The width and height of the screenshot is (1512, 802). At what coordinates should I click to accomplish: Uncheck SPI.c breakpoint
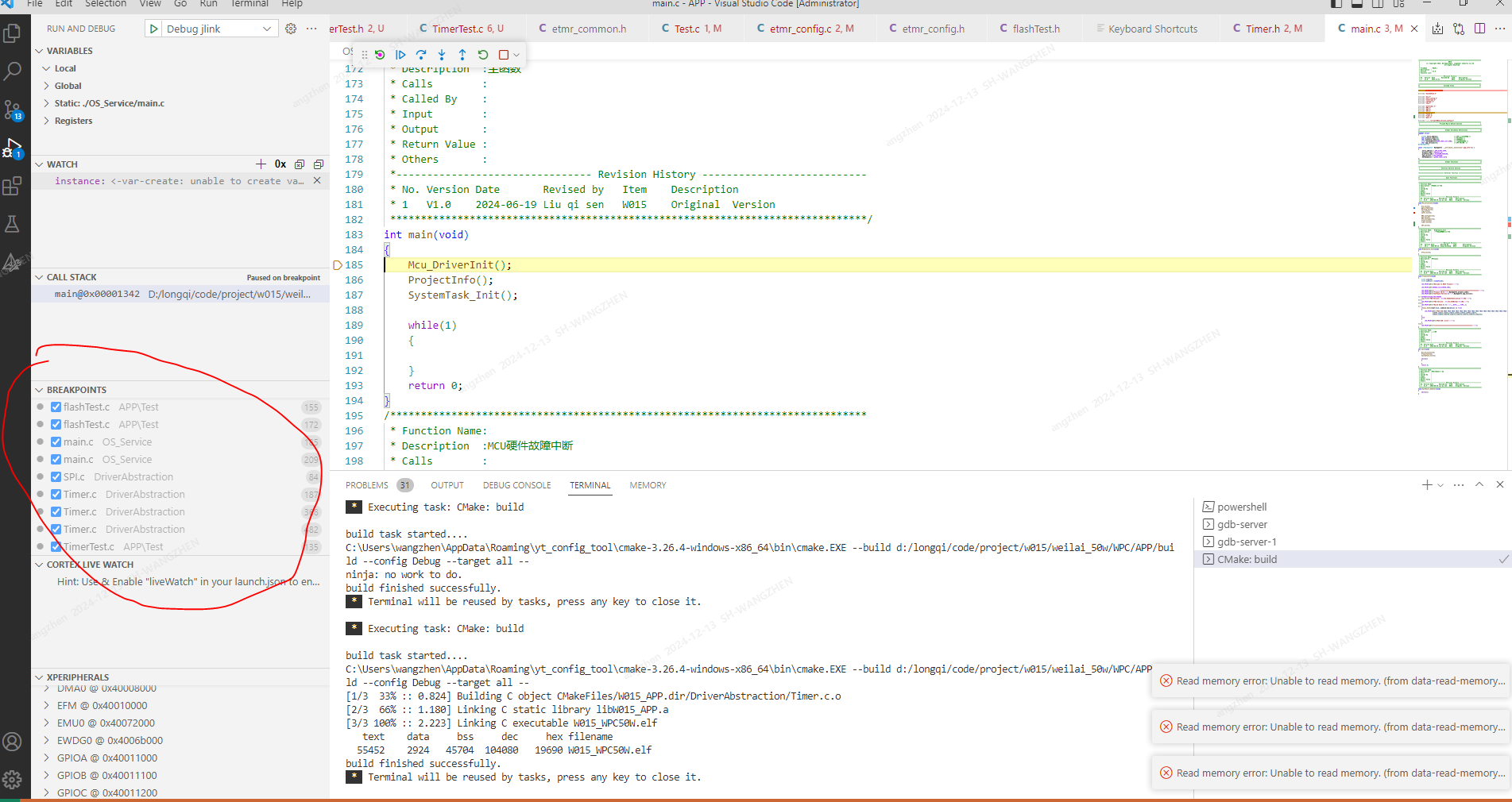[56, 476]
